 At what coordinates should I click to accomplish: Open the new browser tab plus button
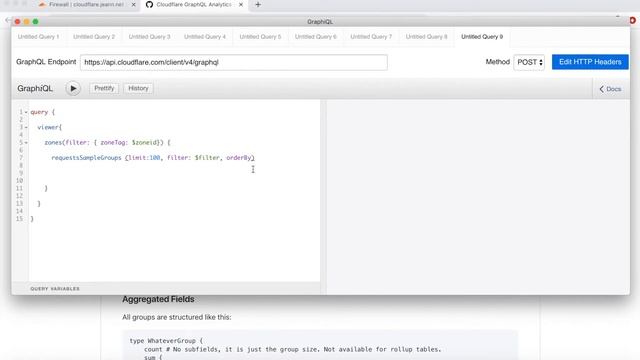point(258,4)
